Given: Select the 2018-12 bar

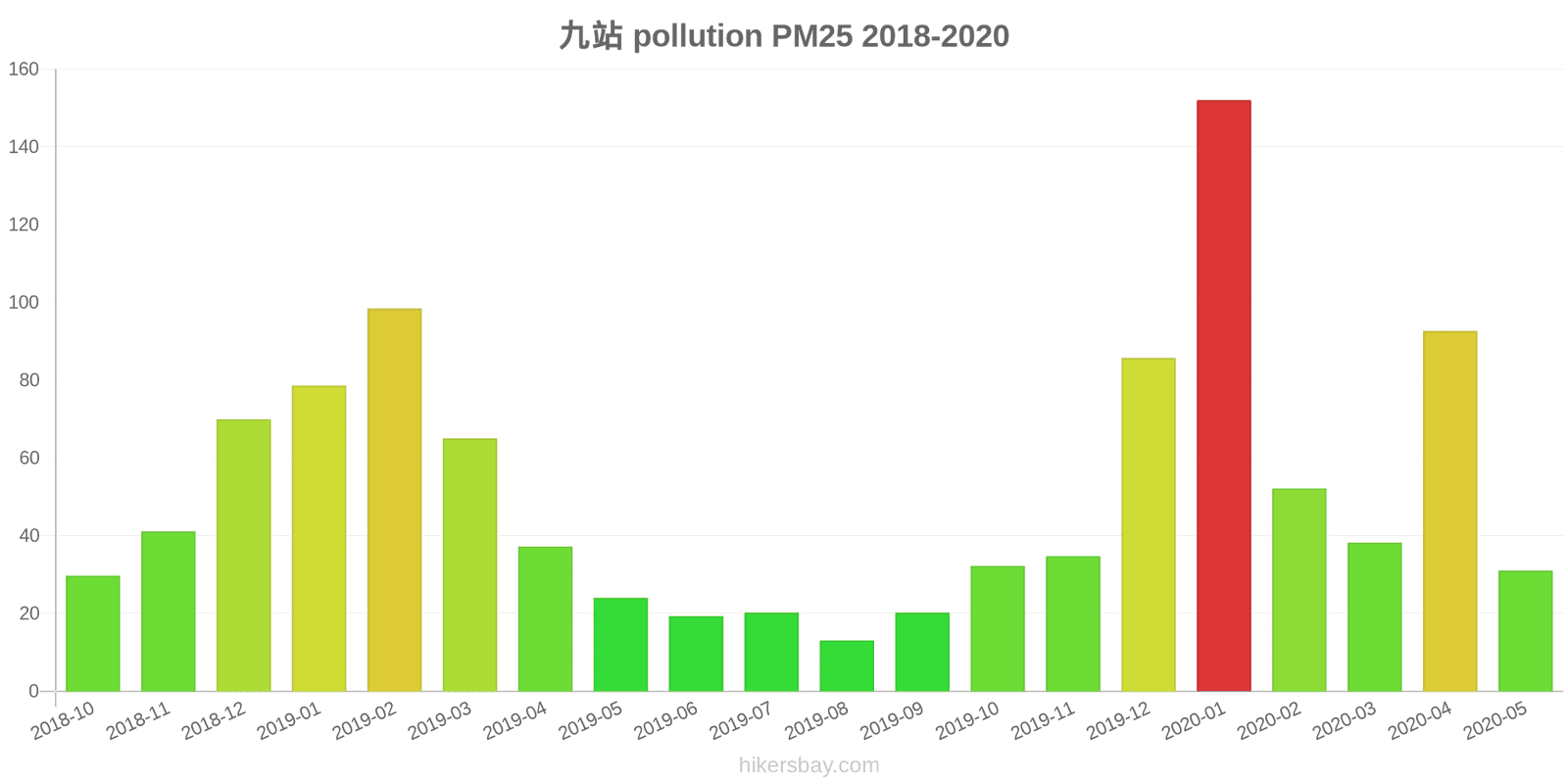Looking at the screenshot, I should [x=243, y=556].
